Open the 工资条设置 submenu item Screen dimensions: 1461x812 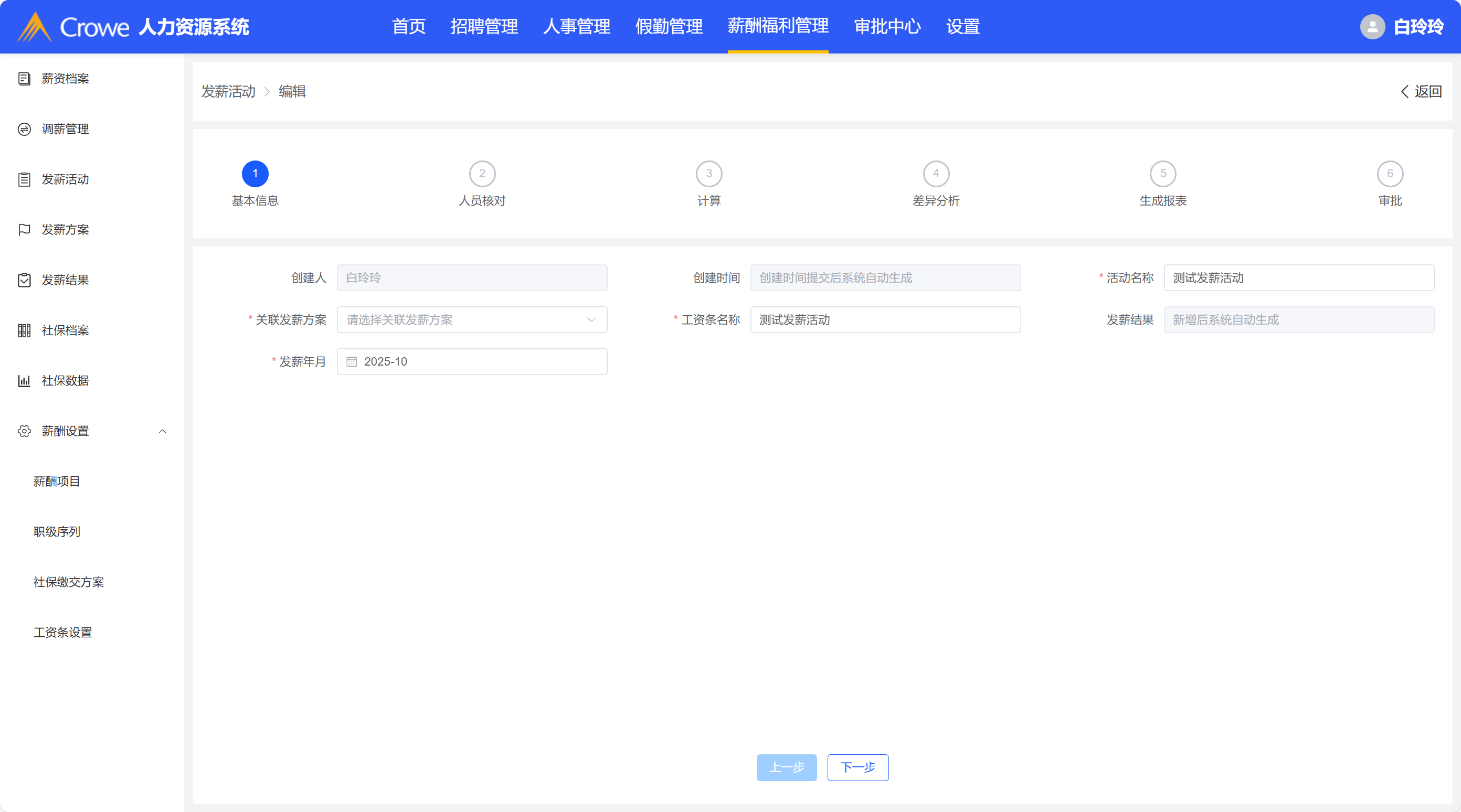(x=62, y=632)
